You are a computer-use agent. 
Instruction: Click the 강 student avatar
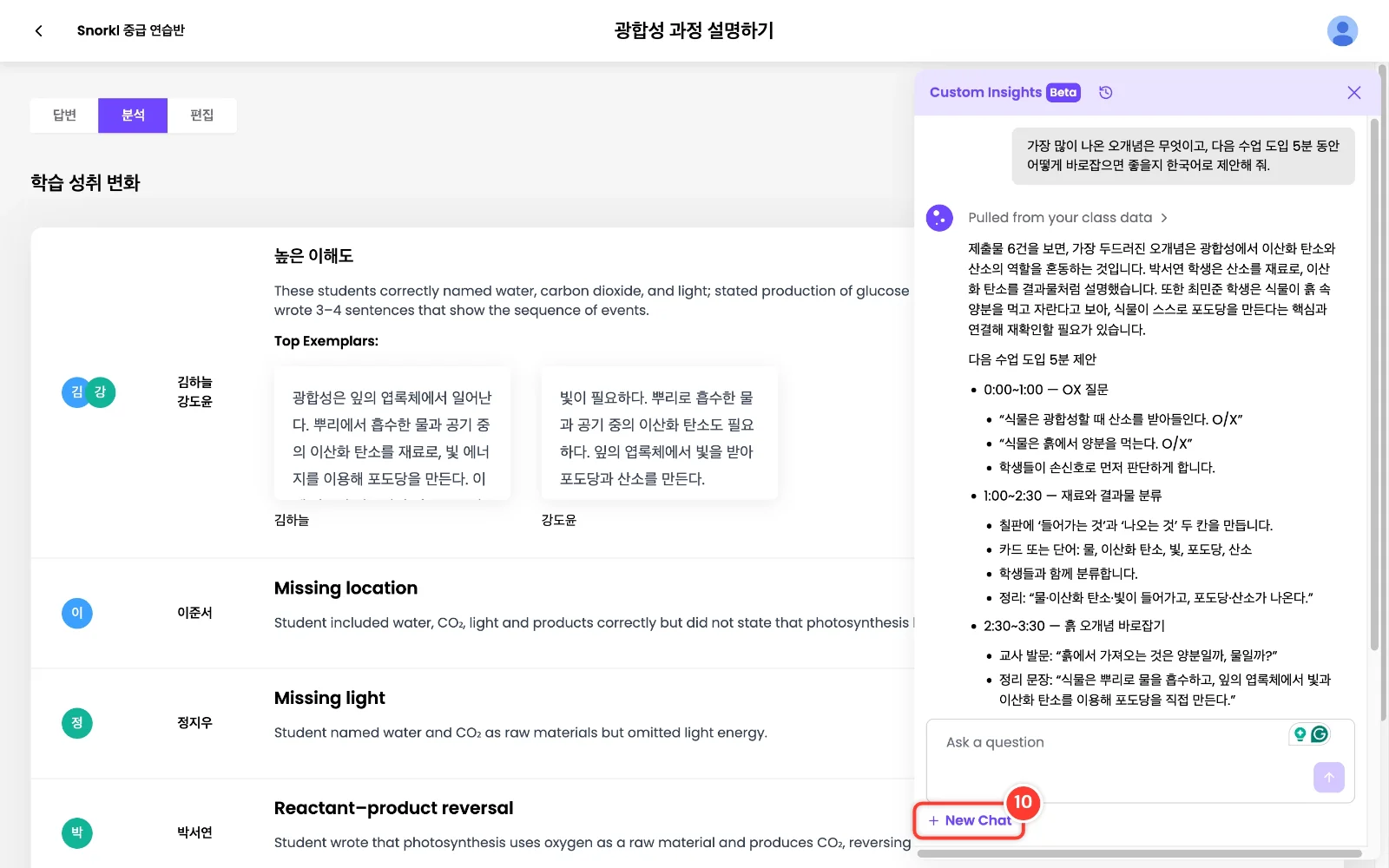pyautogui.click(x=101, y=392)
